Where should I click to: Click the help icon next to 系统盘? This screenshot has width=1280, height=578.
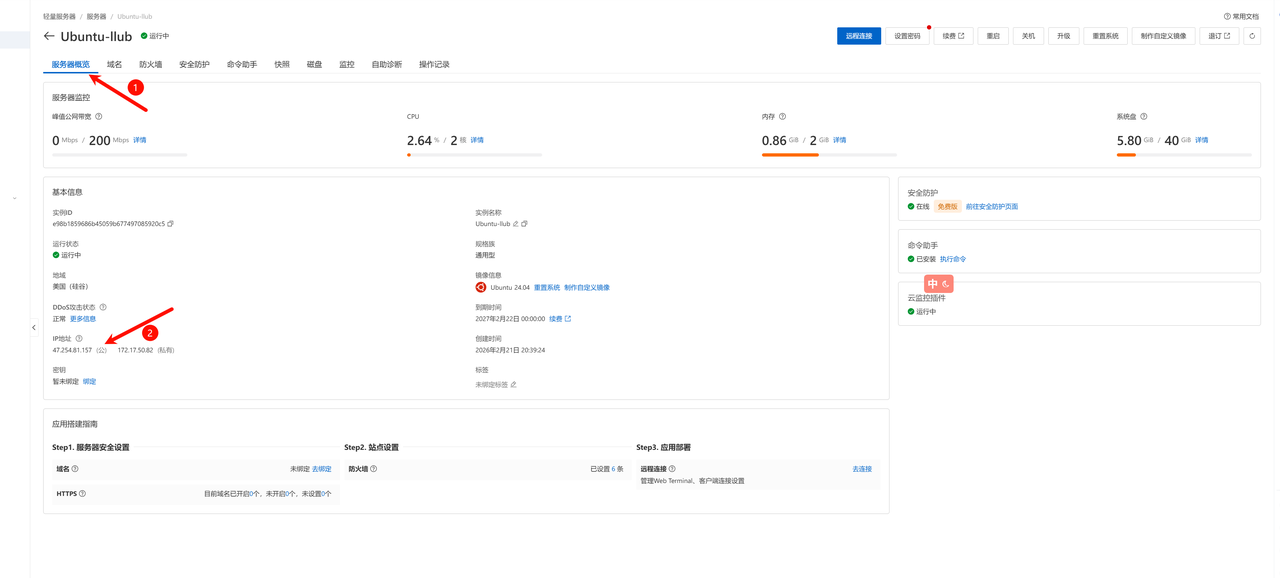coord(1144,117)
